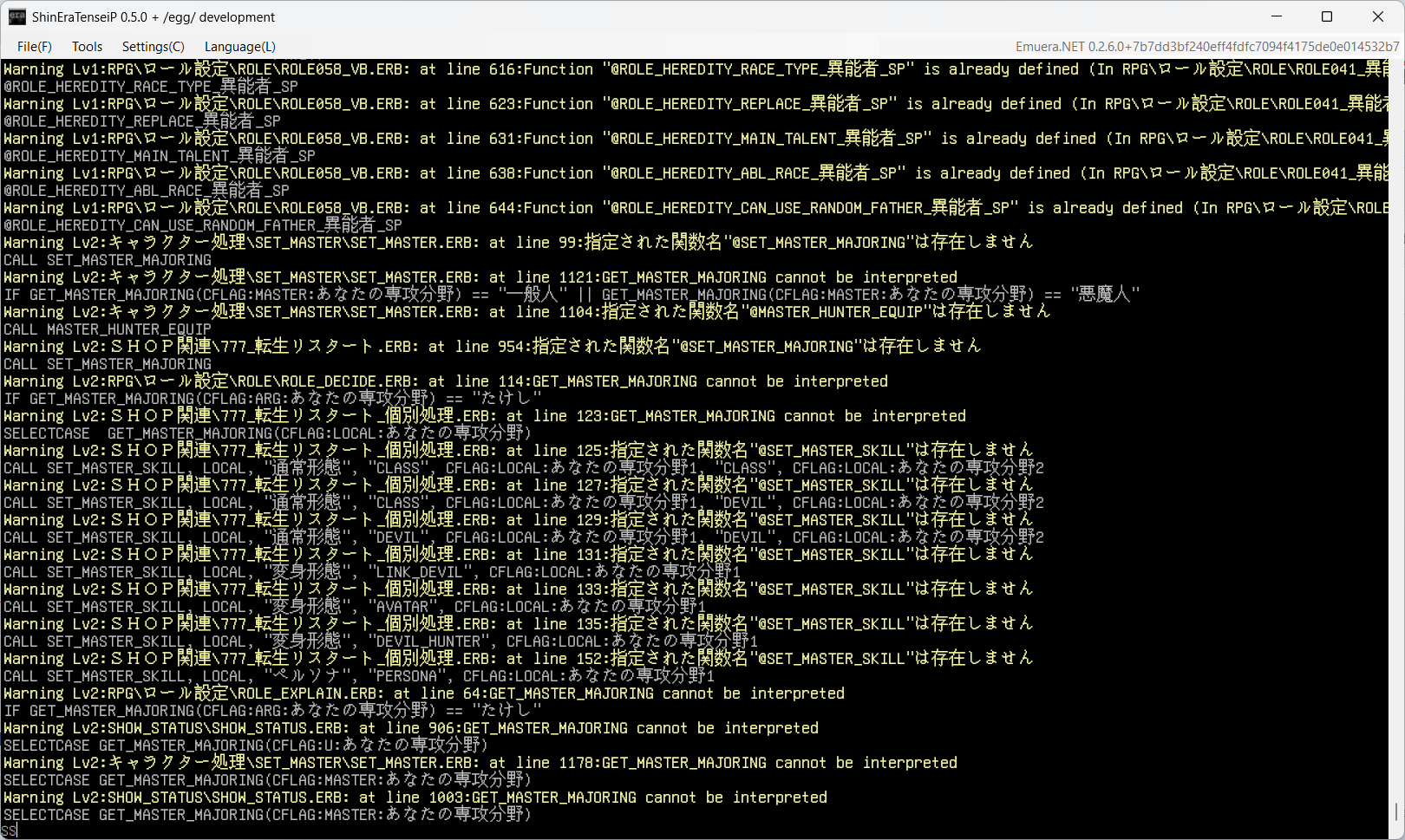Click the 個別処理.ERB line 152 warning

coord(519,659)
